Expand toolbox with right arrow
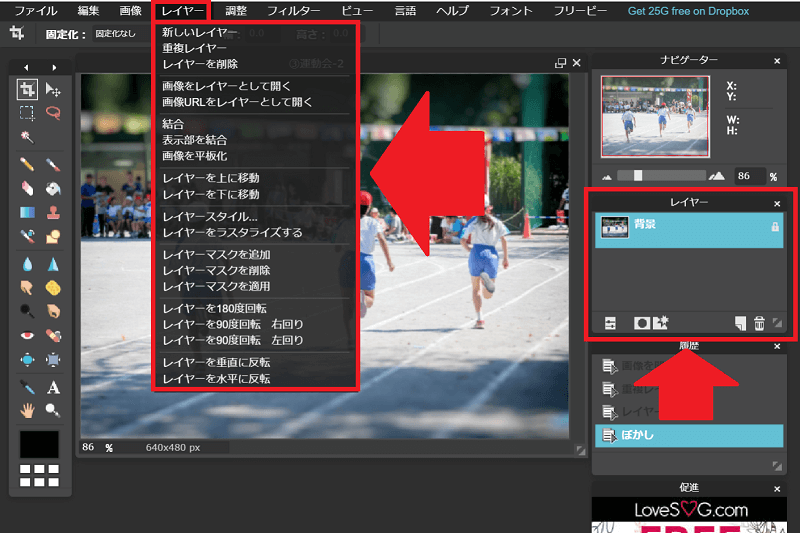This screenshot has height=533, width=800. (x=54, y=67)
